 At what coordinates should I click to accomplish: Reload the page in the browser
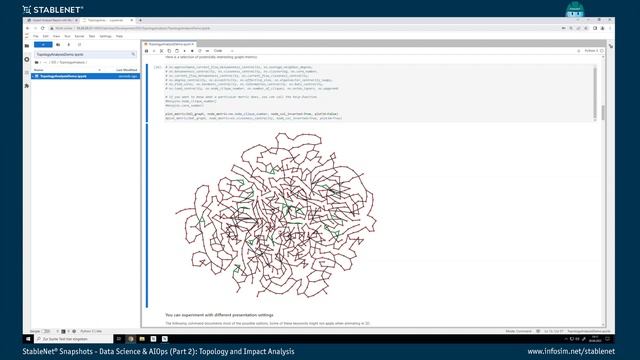(43, 28)
